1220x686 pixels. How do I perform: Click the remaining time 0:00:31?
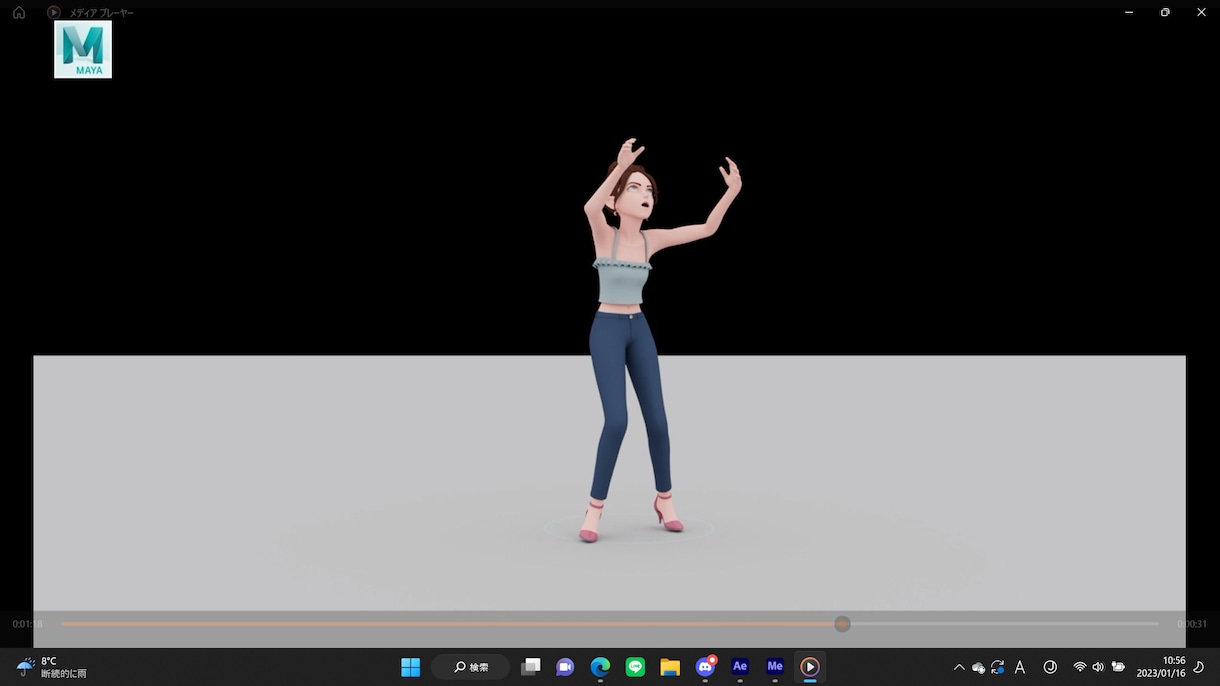(1192, 624)
